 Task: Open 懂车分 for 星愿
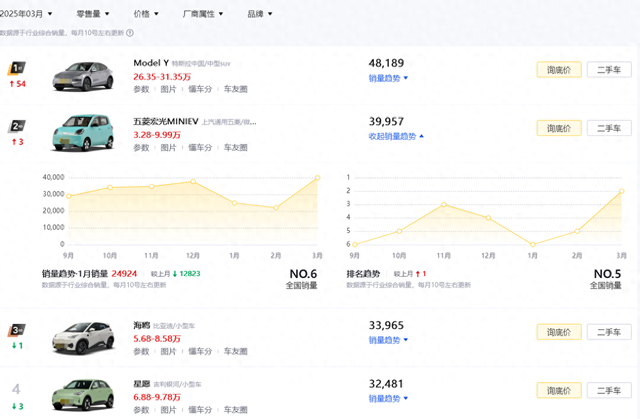click(200, 410)
